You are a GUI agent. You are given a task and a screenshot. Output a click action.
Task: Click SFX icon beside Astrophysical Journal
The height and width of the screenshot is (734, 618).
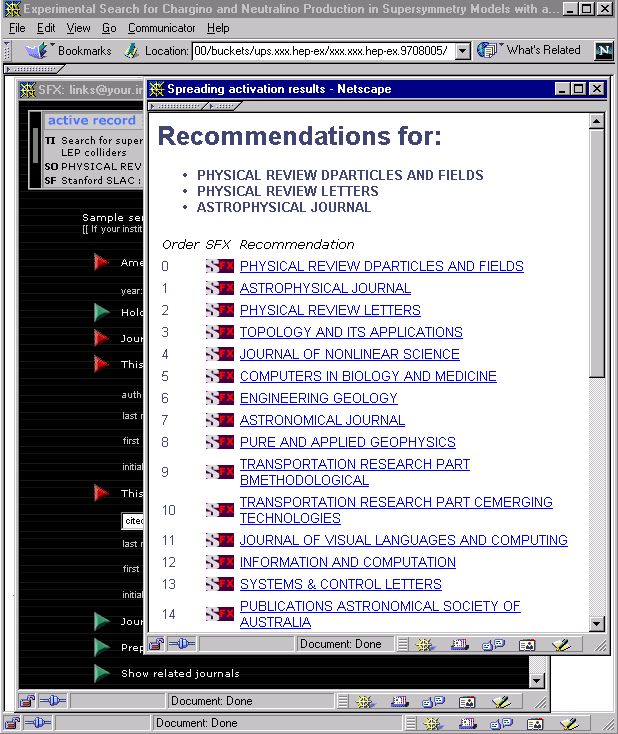220,288
